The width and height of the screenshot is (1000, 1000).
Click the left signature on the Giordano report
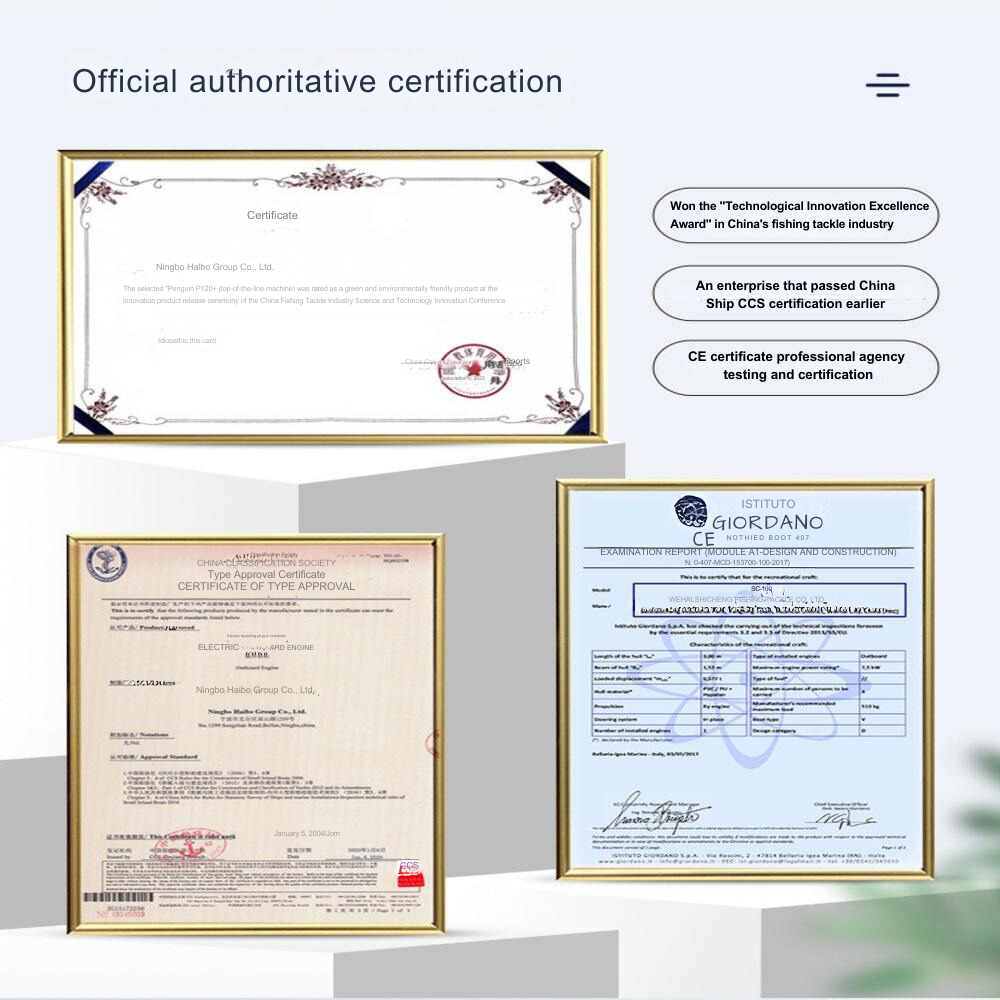(x=657, y=817)
